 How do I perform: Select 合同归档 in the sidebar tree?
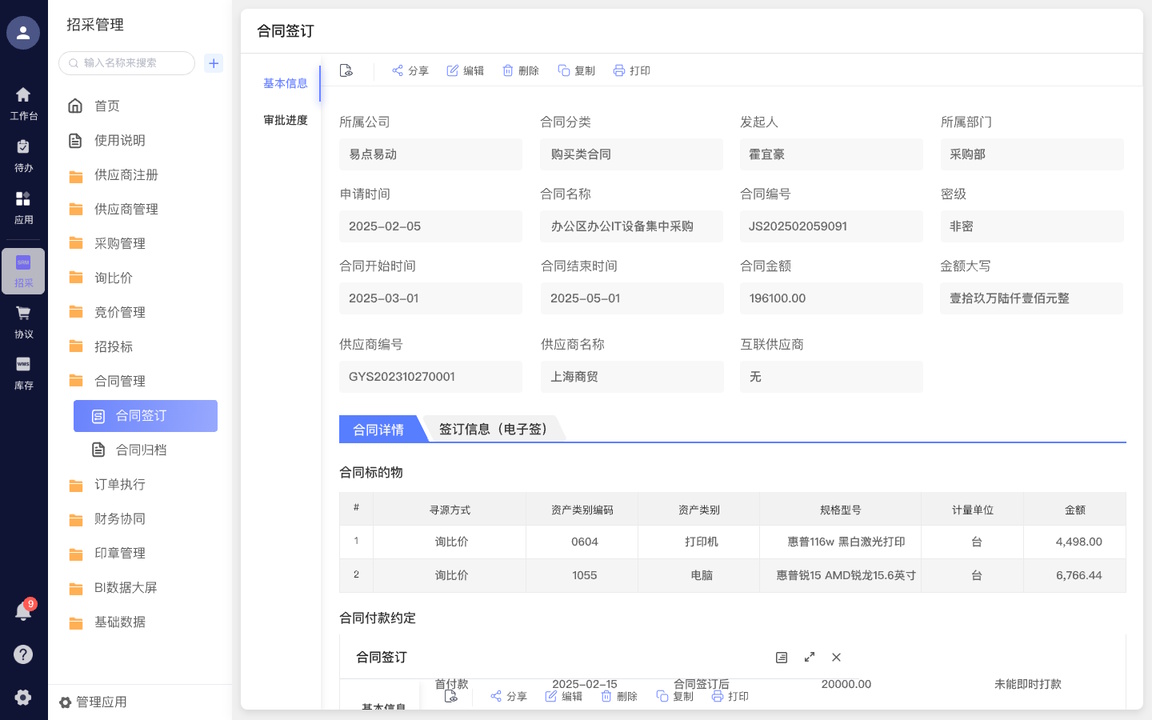141,450
